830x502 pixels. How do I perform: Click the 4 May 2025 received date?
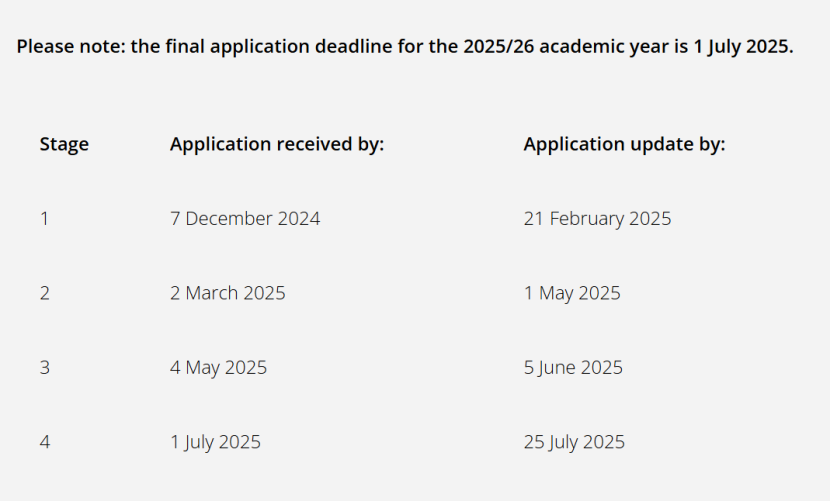(218, 368)
